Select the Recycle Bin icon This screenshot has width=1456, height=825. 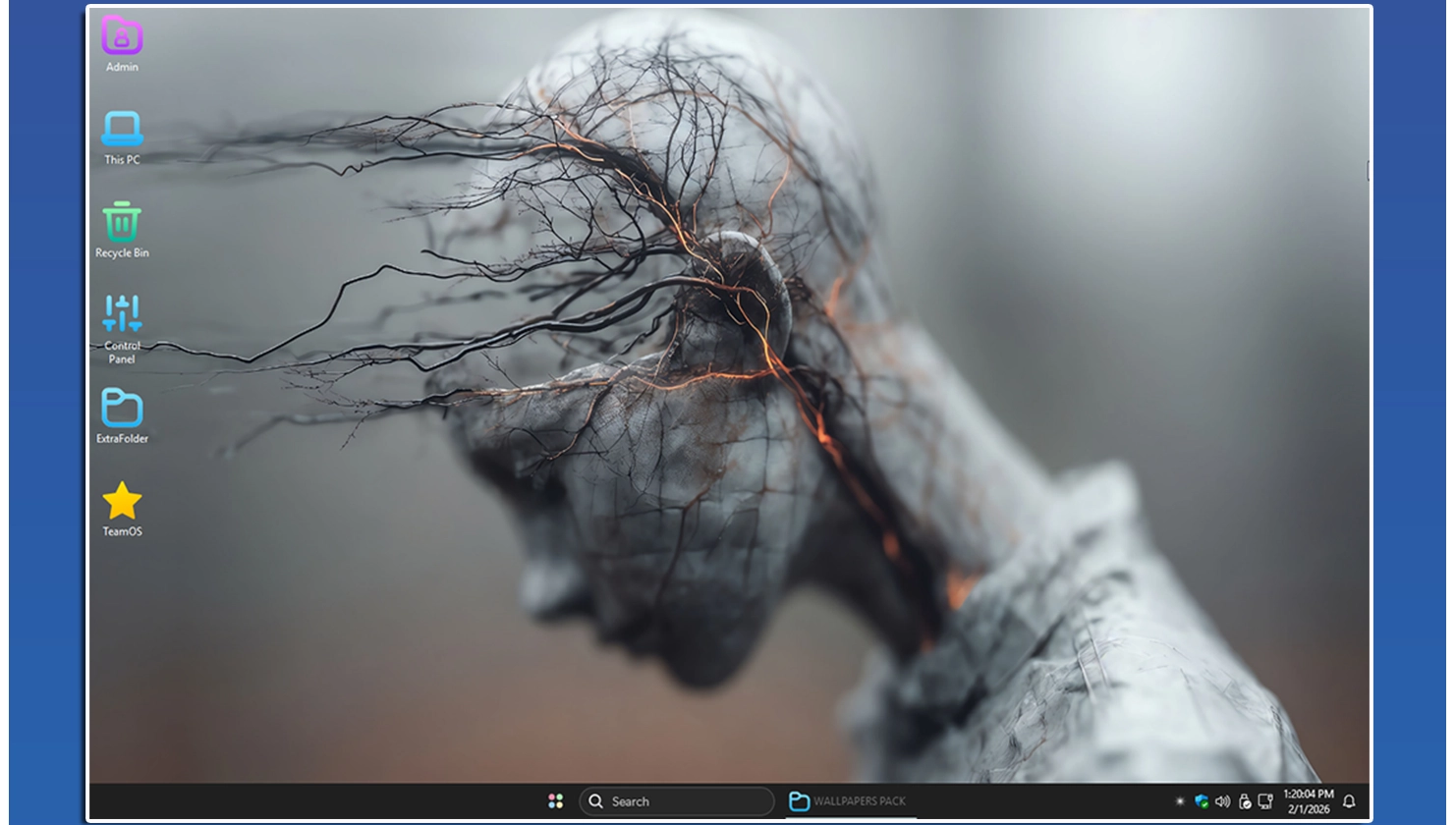[x=122, y=223]
